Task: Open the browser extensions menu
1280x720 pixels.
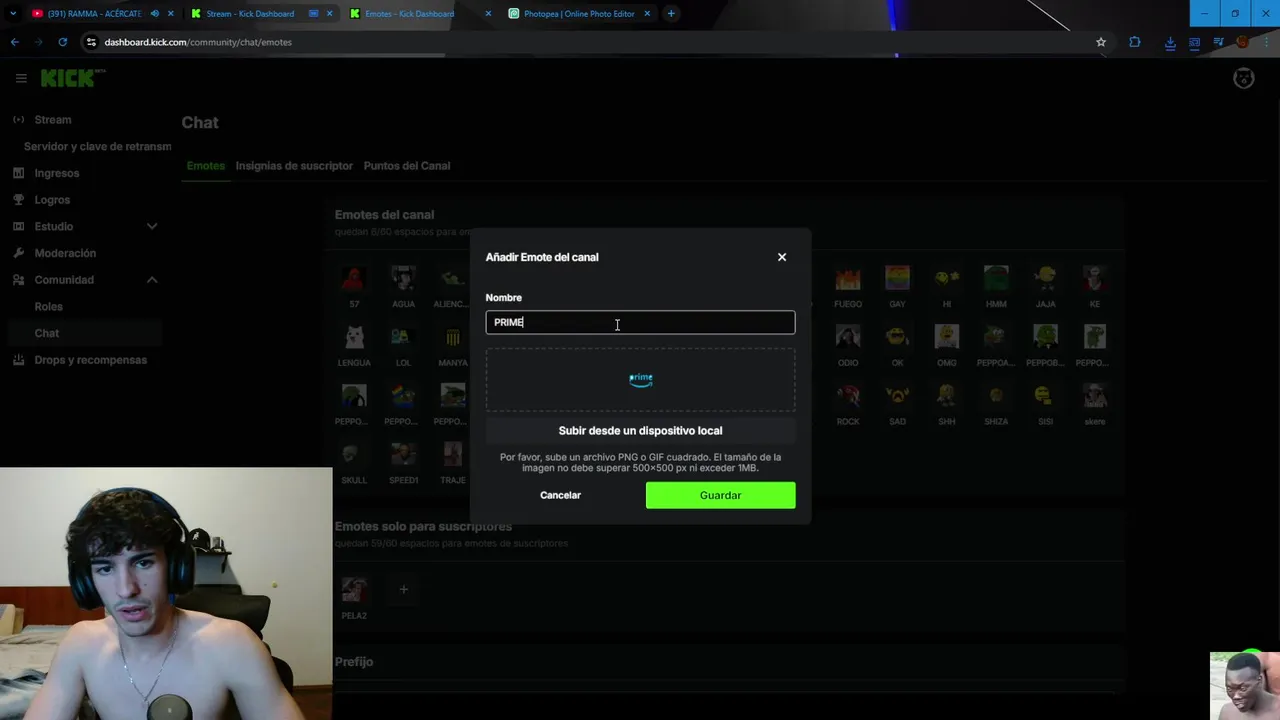Action: (1134, 42)
